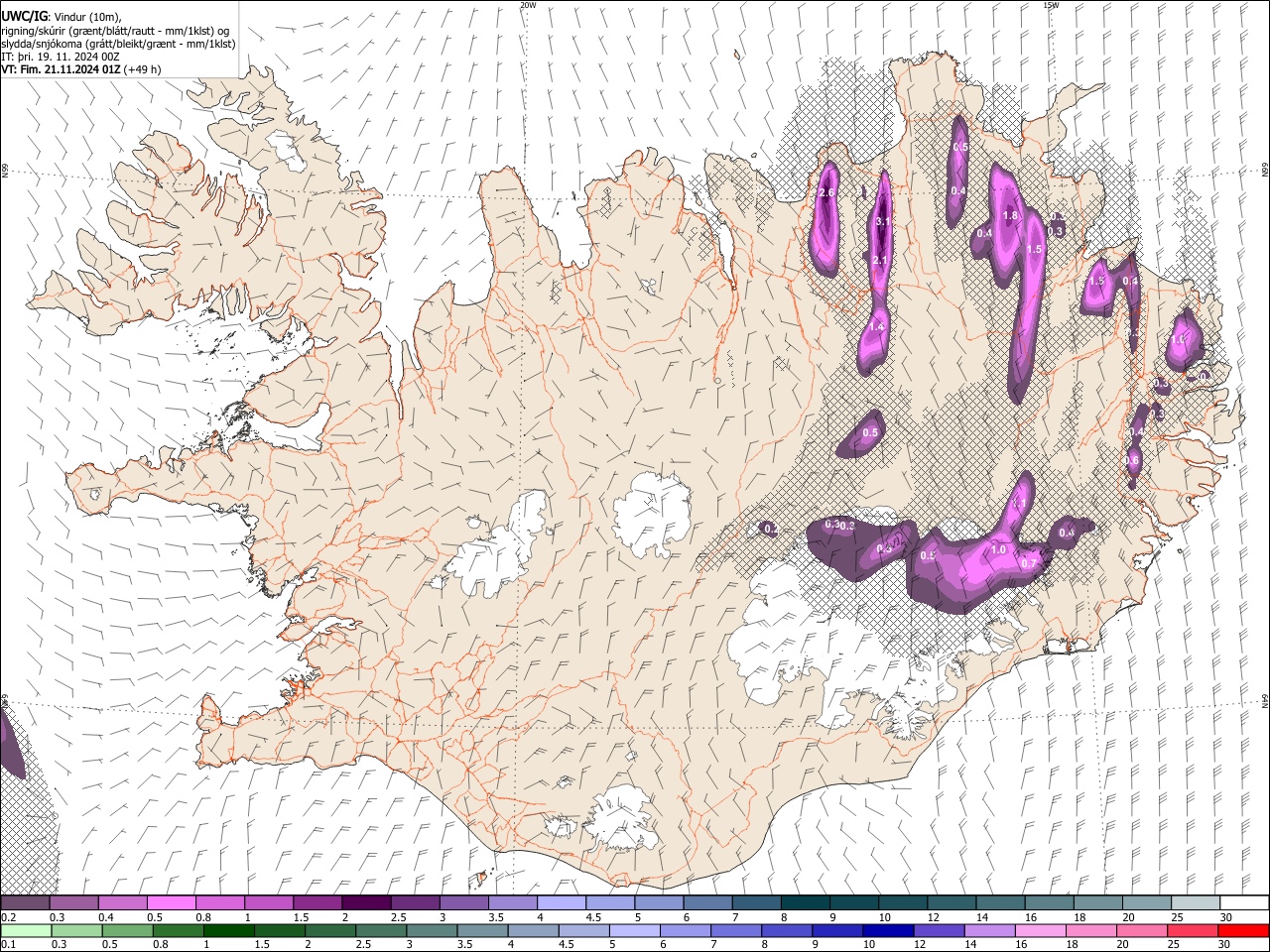Select the bright red swatch after 30 in the bottom row
This screenshot has height=952, width=1270.
[x=1243, y=930]
